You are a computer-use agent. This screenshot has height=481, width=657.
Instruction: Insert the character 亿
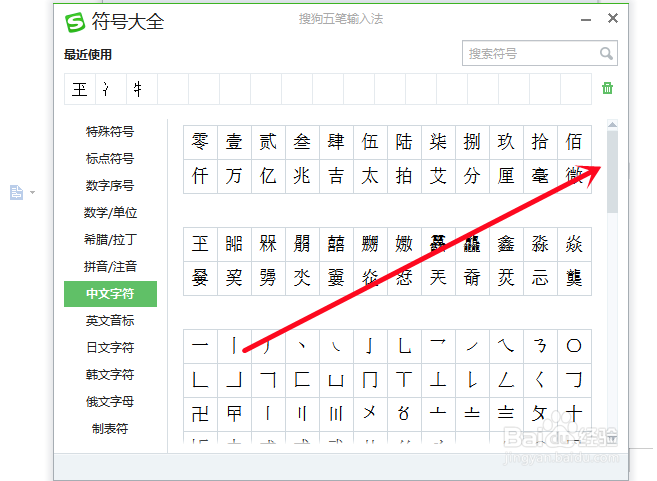[x=268, y=176]
